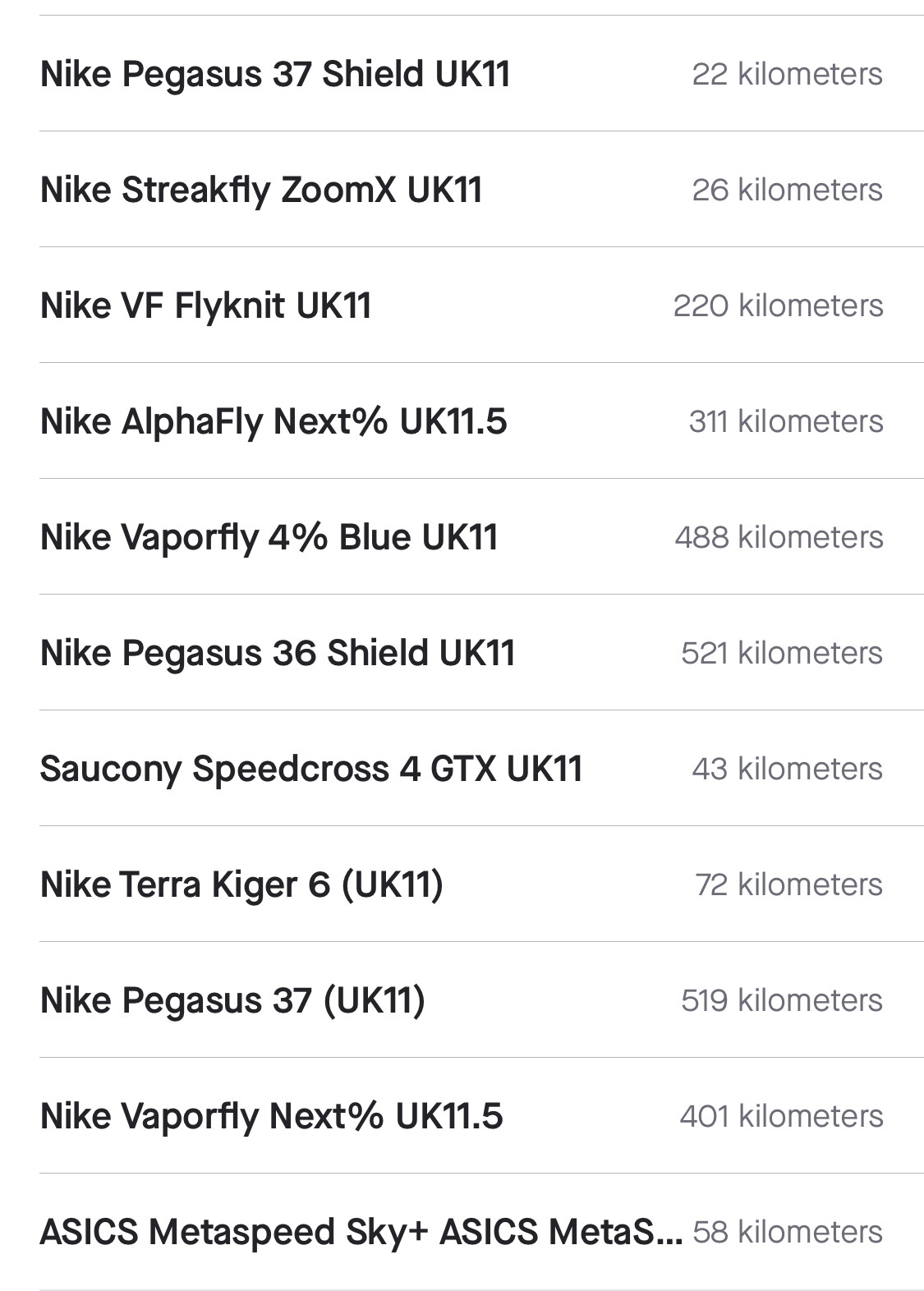Click the 521 kilometers distance label

pyautogui.click(x=782, y=653)
